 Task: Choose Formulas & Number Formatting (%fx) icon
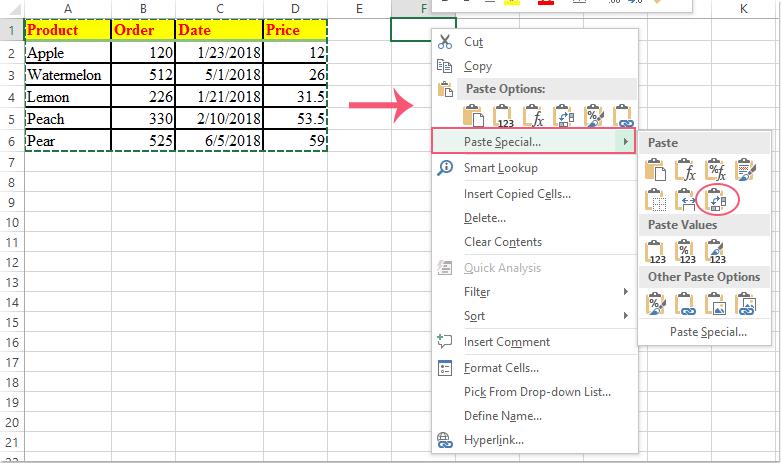coord(716,169)
